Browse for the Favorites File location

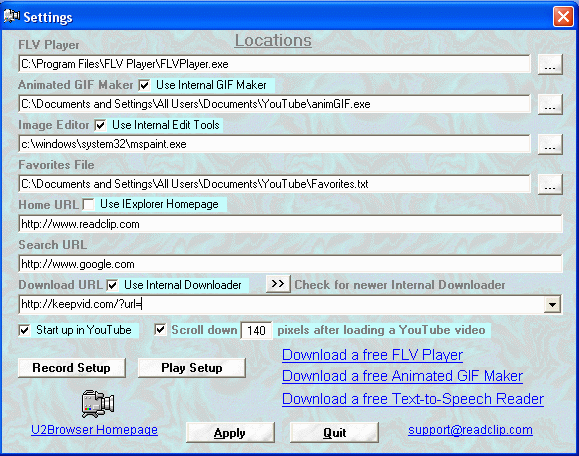pyautogui.click(x=550, y=184)
